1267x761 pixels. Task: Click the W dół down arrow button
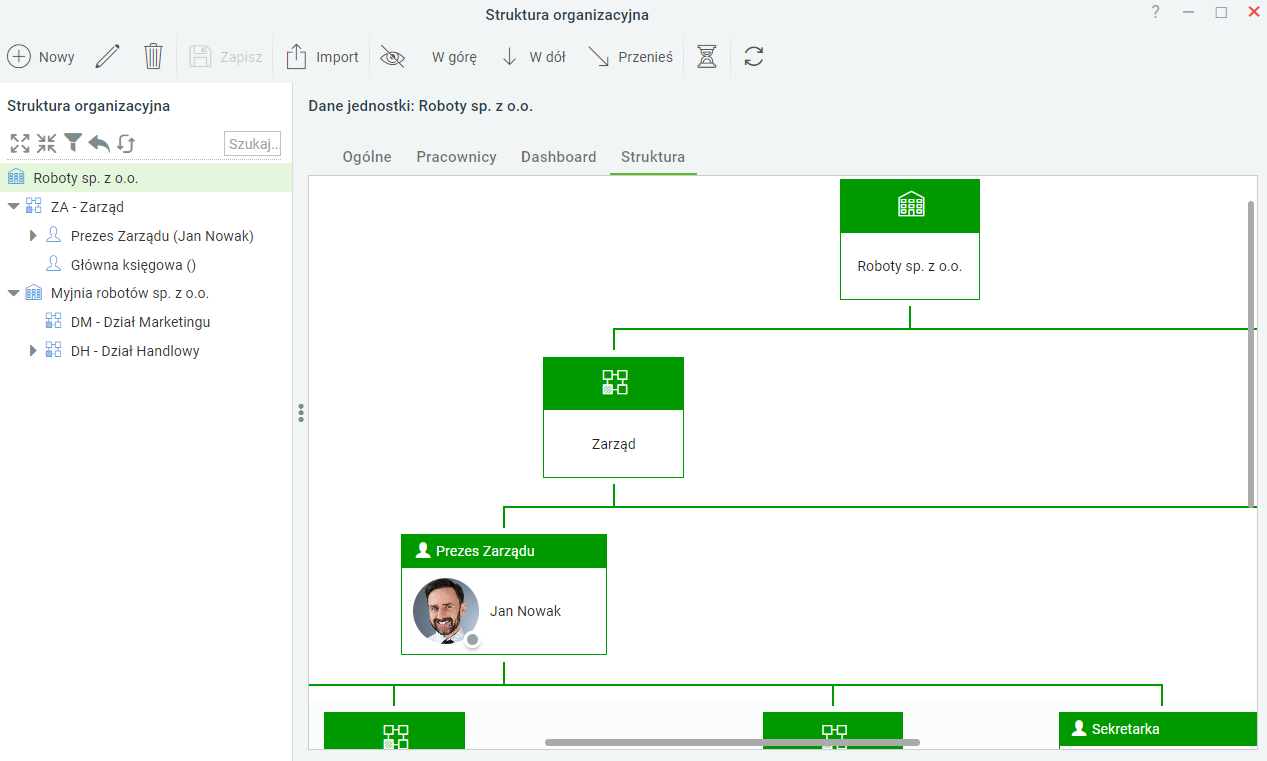pos(533,57)
